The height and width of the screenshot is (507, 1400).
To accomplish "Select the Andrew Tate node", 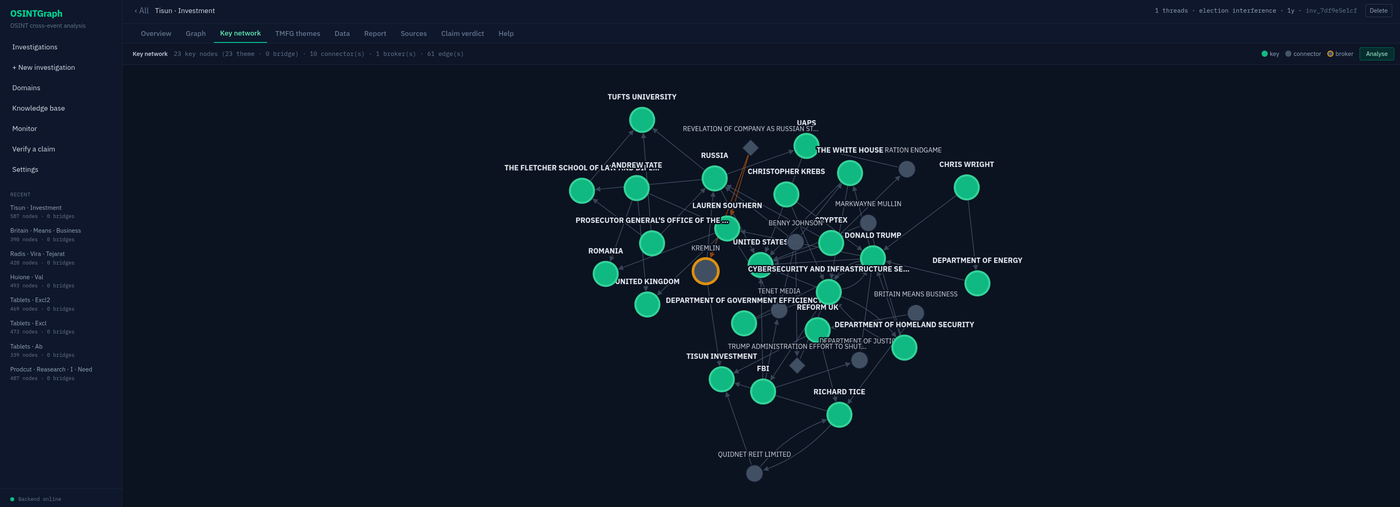I will pyautogui.click(x=636, y=187).
